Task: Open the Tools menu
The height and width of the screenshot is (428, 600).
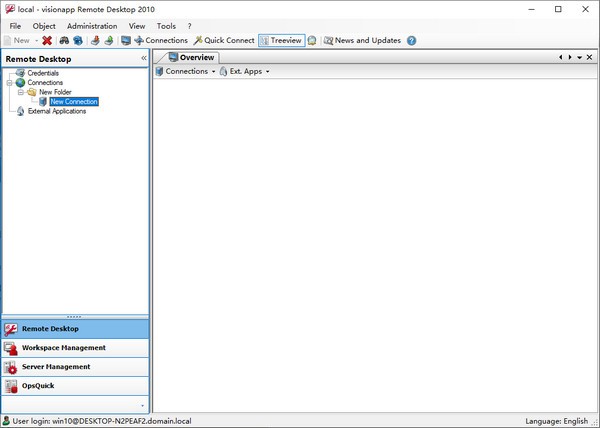Action: click(x=166, y=26)
